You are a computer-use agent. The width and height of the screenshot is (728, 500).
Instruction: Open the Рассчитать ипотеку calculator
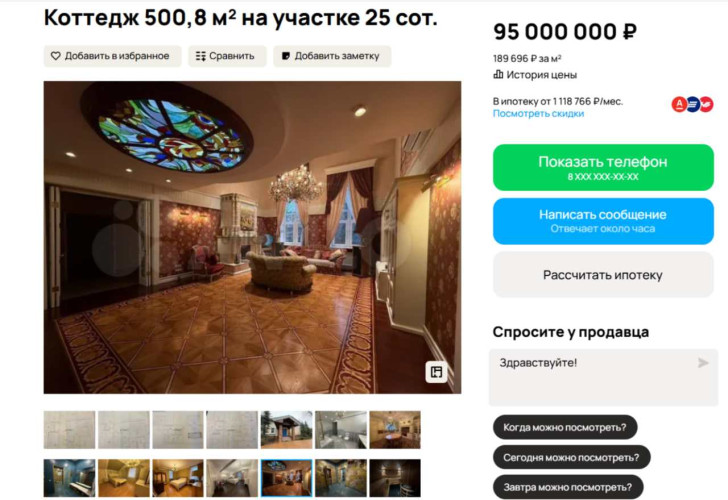click(x=603, y=275)
